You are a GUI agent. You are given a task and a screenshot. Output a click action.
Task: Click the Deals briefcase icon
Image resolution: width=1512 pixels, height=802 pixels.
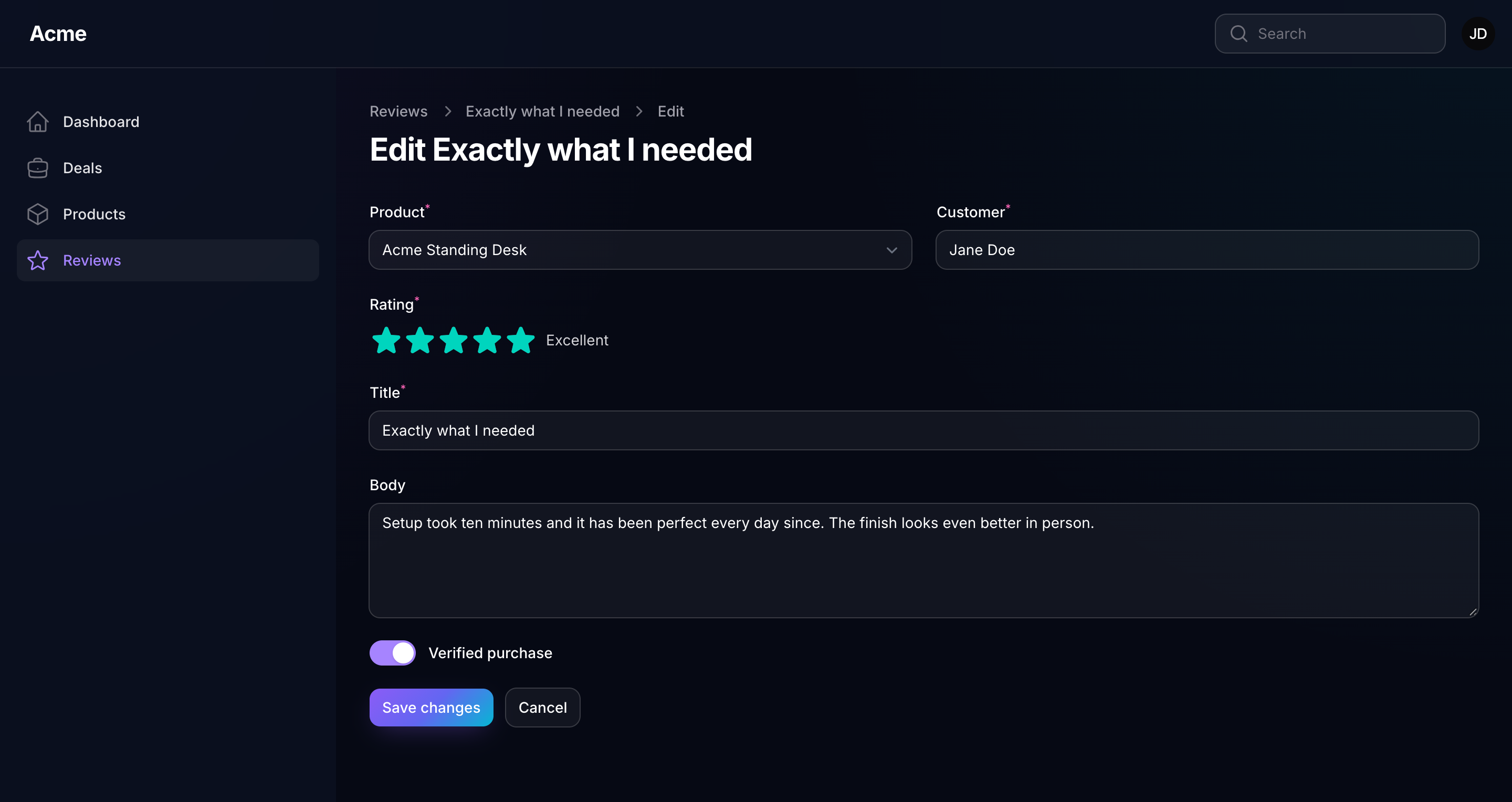tap(38, 168)
